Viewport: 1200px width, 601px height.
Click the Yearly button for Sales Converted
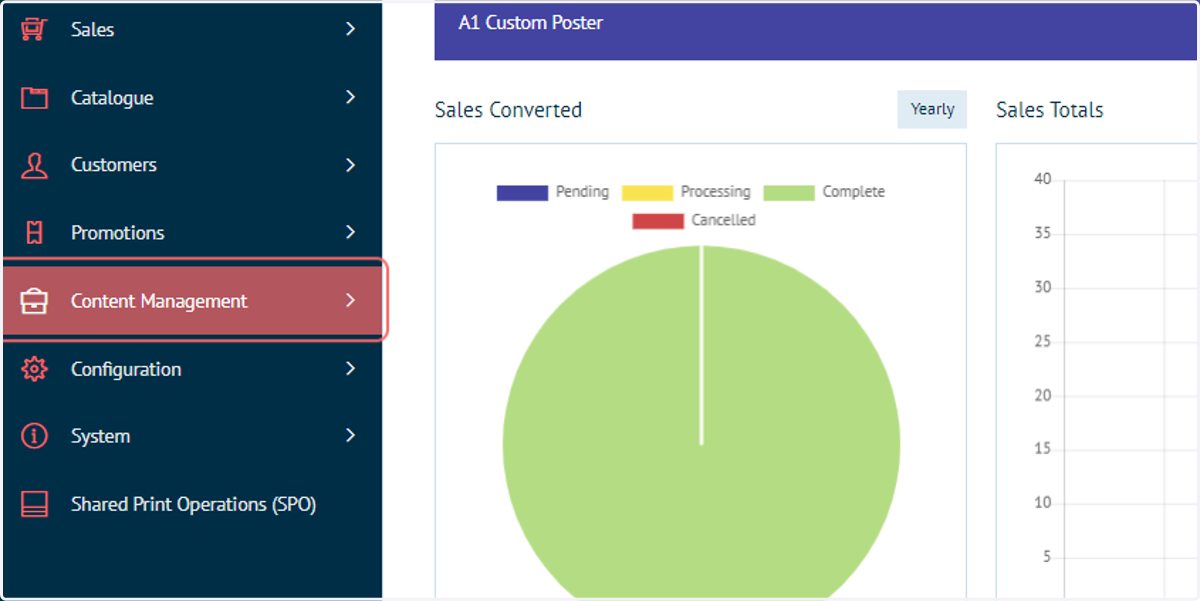tap(932, 110)
